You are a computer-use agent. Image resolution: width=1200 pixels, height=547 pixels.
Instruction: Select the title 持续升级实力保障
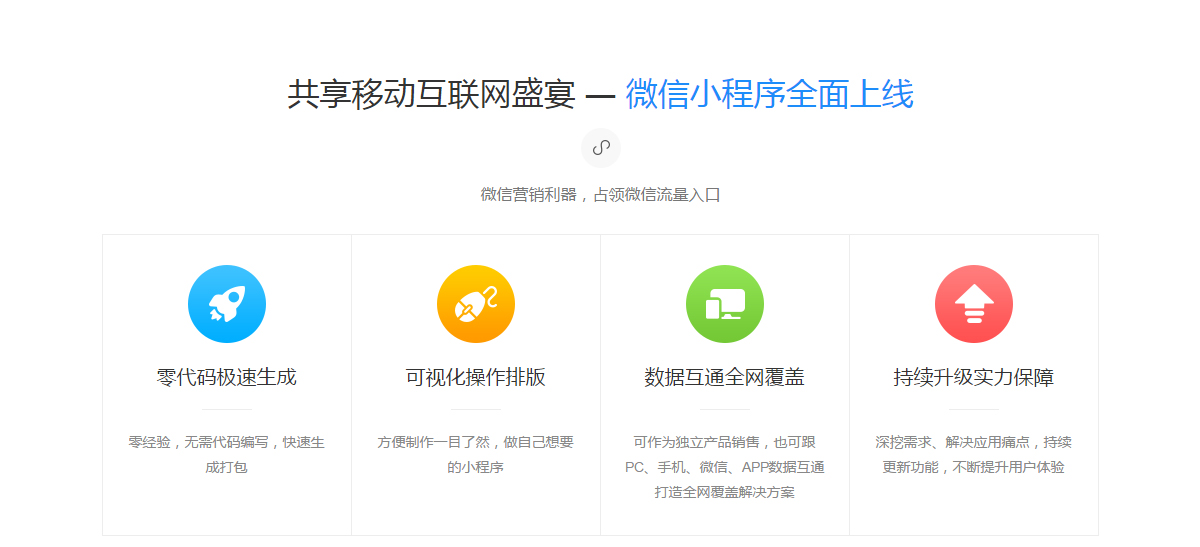(x=974, y=378)
